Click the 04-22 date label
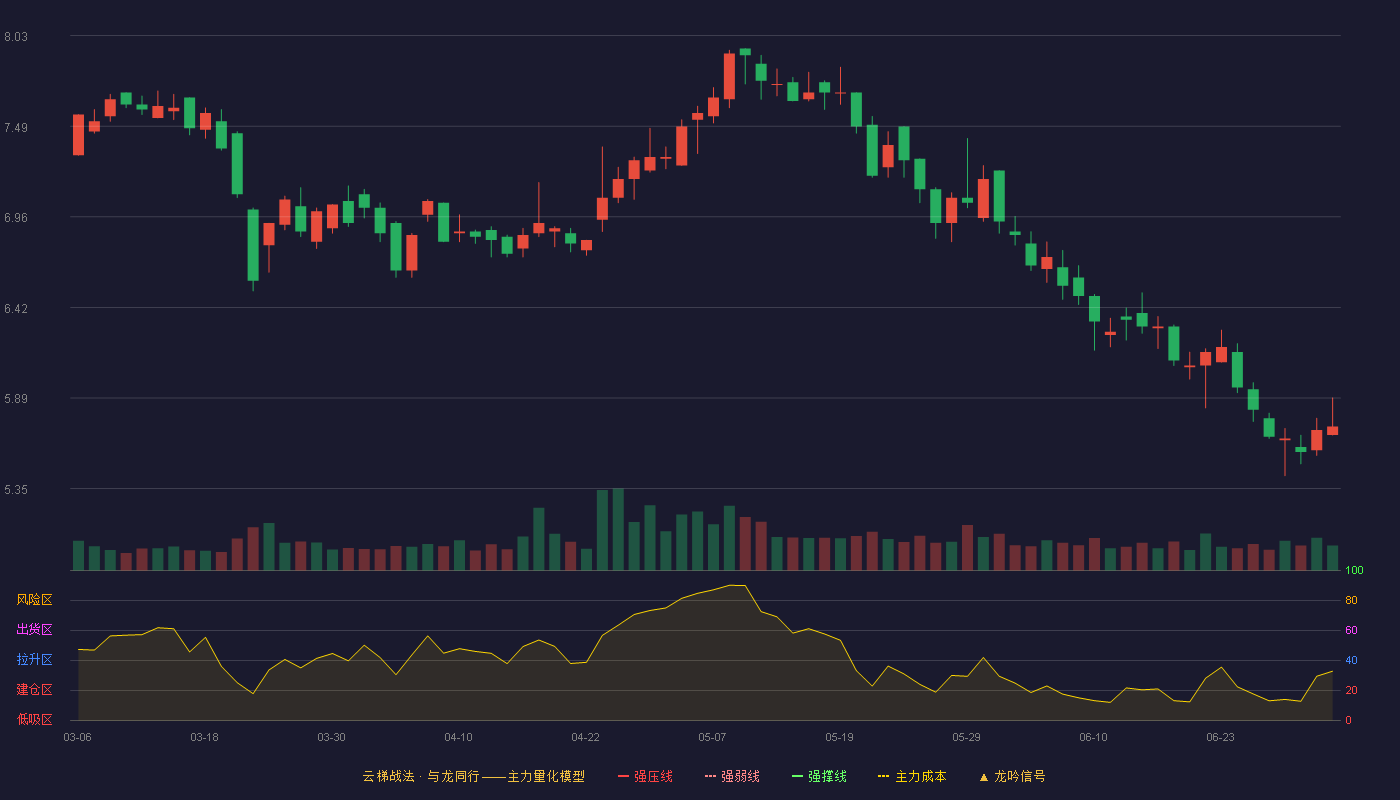This screenshot has width=1400, height=800. click(585, 737)
